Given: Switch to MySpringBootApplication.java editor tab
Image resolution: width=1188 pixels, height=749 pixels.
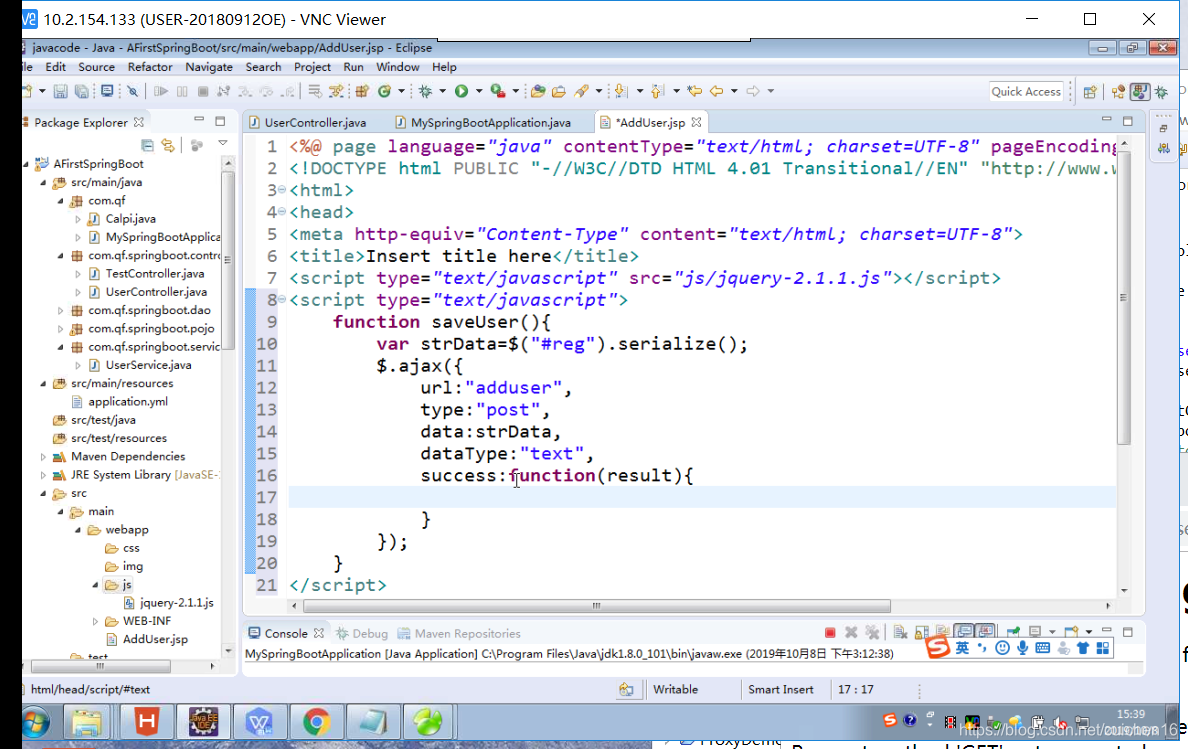Looking at the screenshot, I should [483, 123].
